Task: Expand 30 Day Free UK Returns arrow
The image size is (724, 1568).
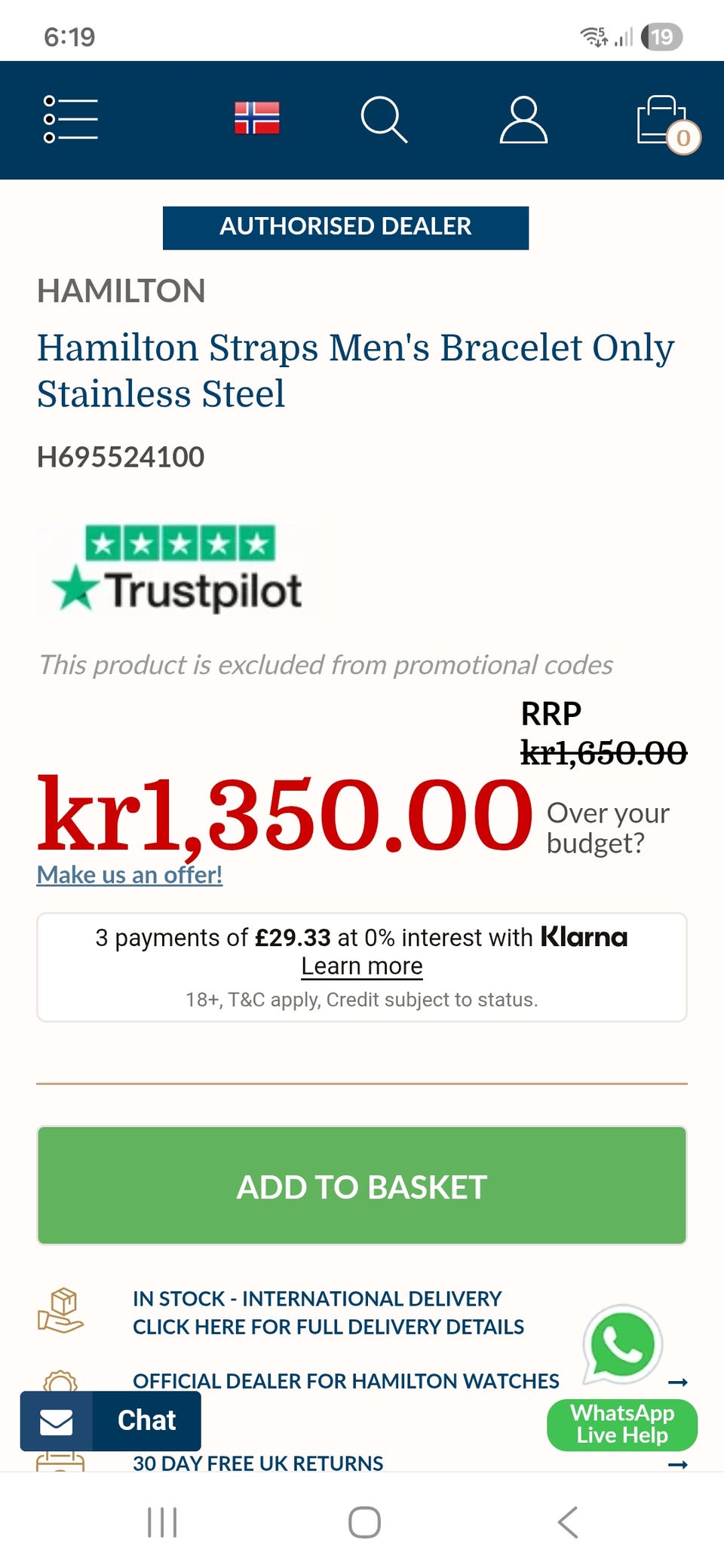Action: point(678,1465)
